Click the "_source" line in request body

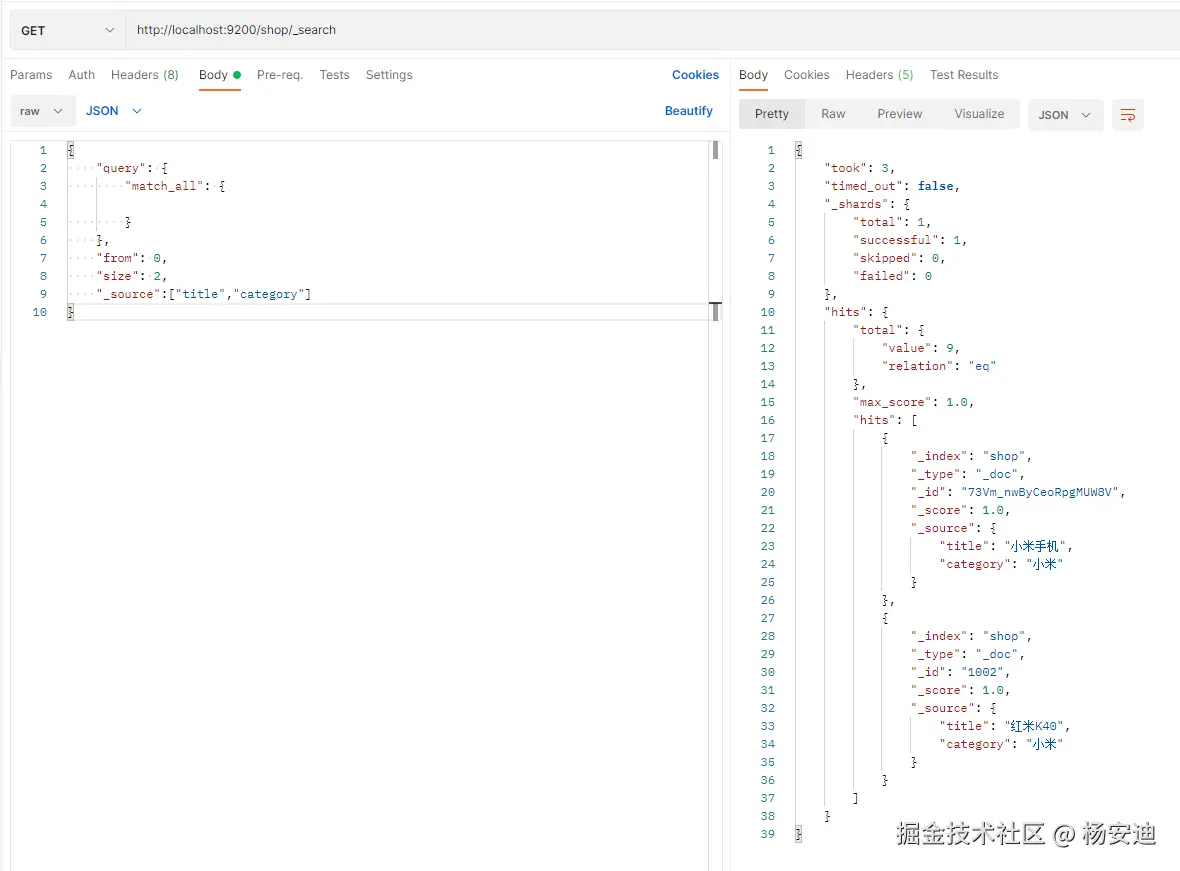[203, 294]
